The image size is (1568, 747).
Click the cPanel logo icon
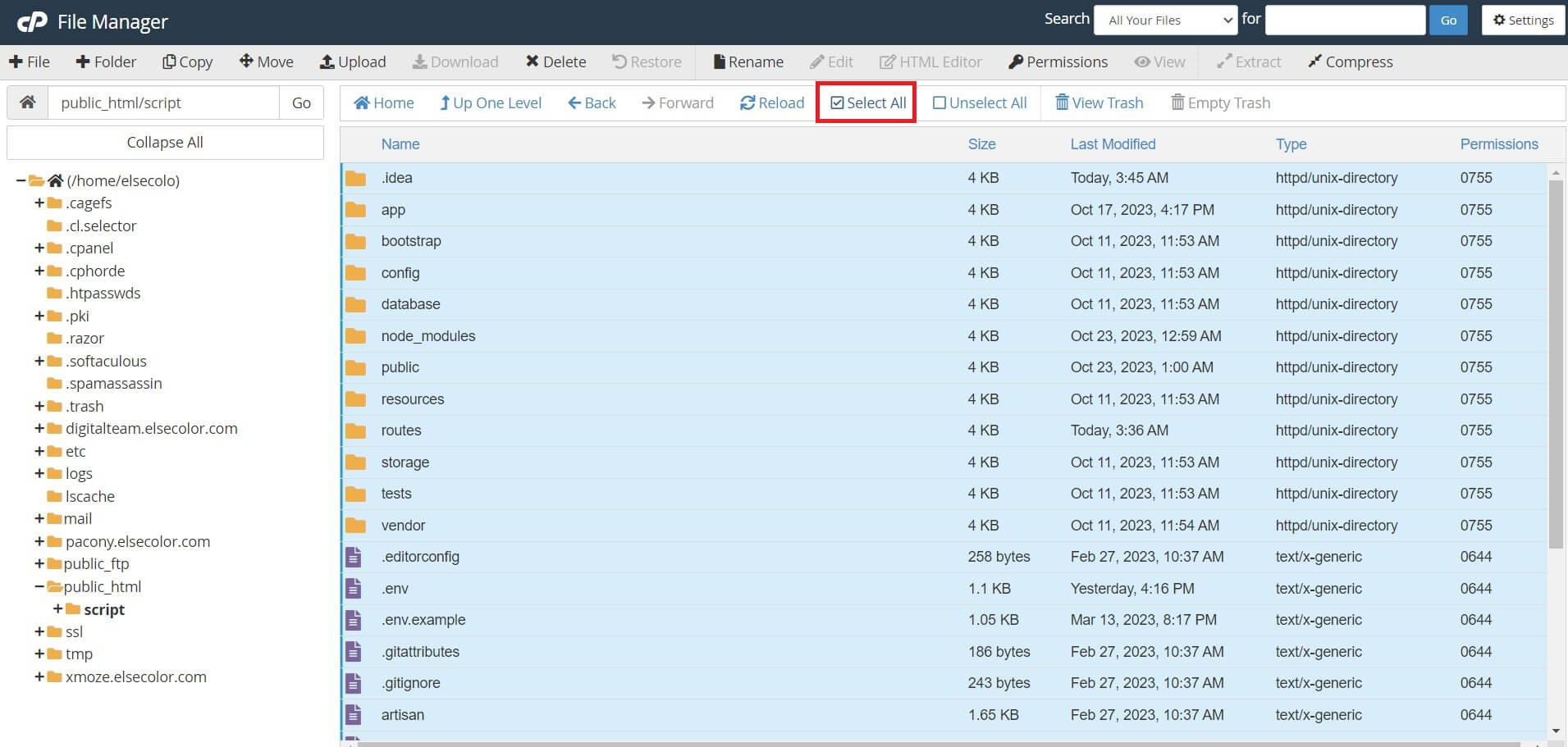click(x=32, y=22)
